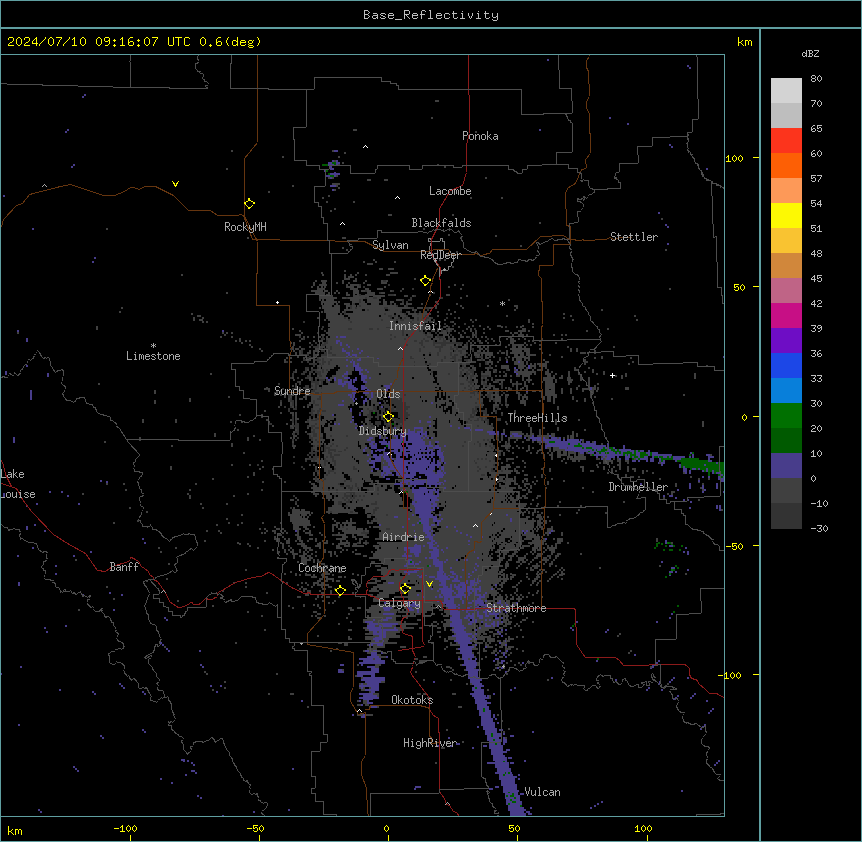Click the Base_Reflectivity title text
862x842 pixels.
tap(431, 15)
